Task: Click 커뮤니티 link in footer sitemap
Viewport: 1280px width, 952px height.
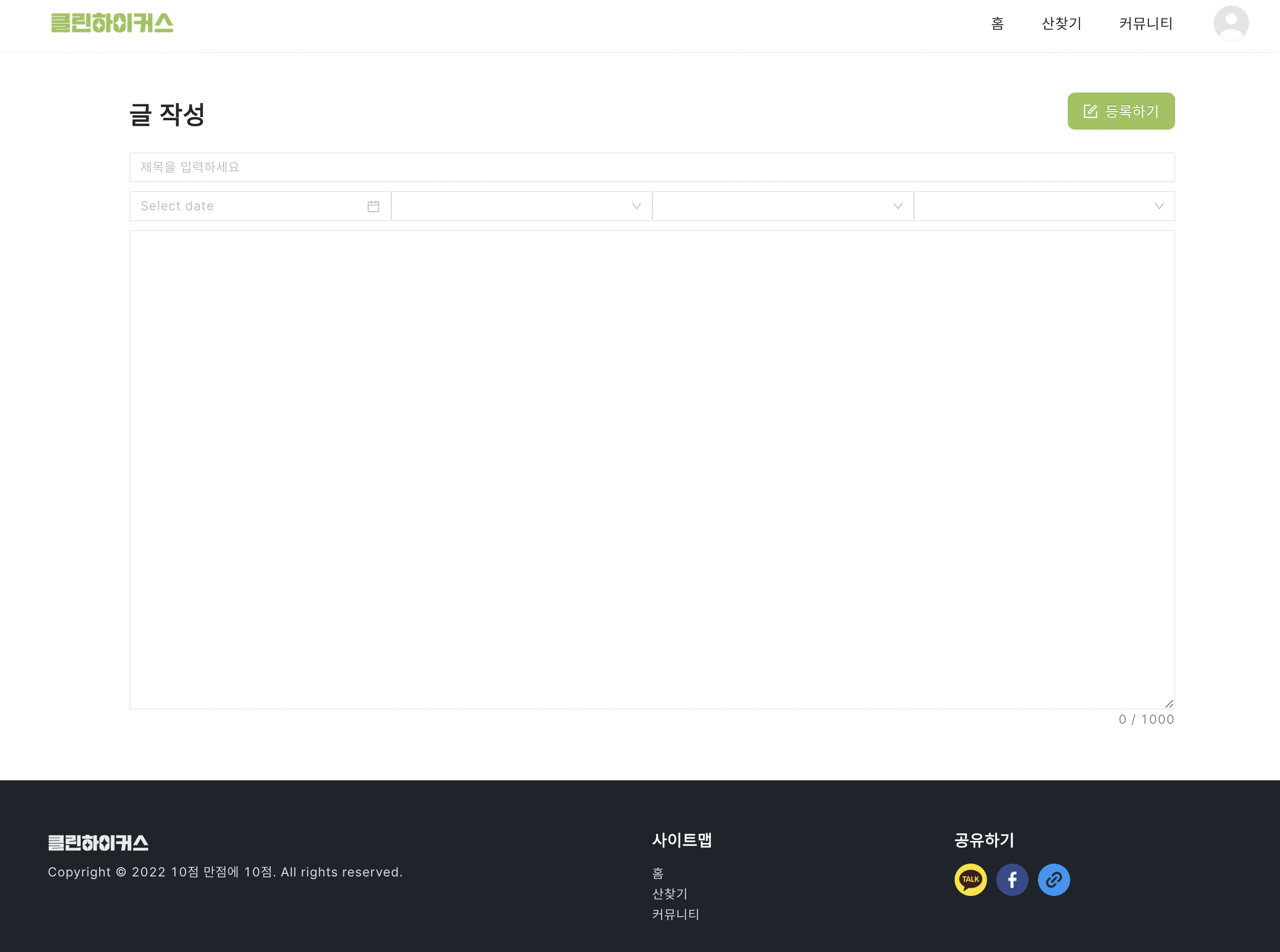Action: pyautogui.click(x=675, y=914)
